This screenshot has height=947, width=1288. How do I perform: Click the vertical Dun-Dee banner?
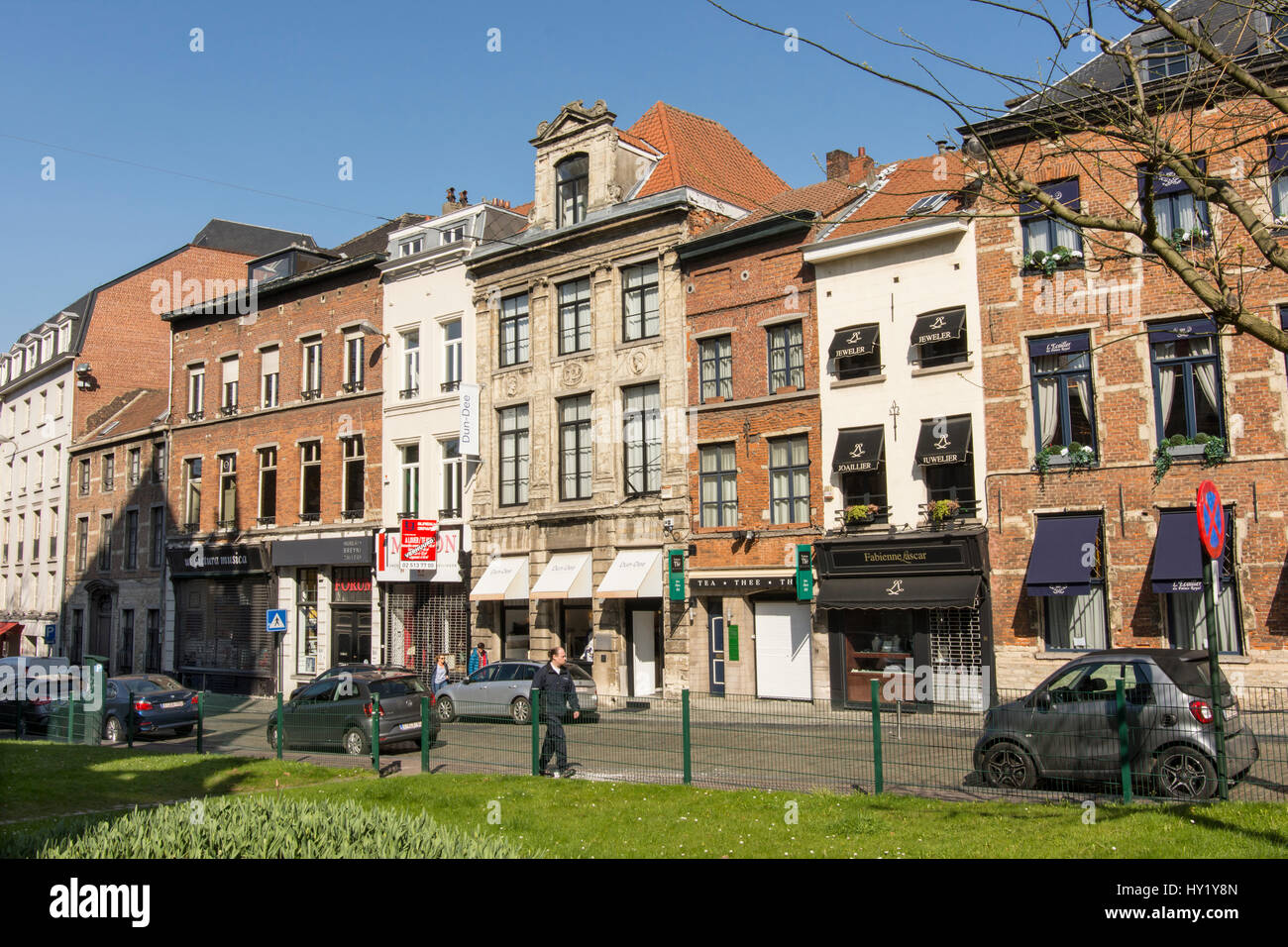tap(468, 420)
